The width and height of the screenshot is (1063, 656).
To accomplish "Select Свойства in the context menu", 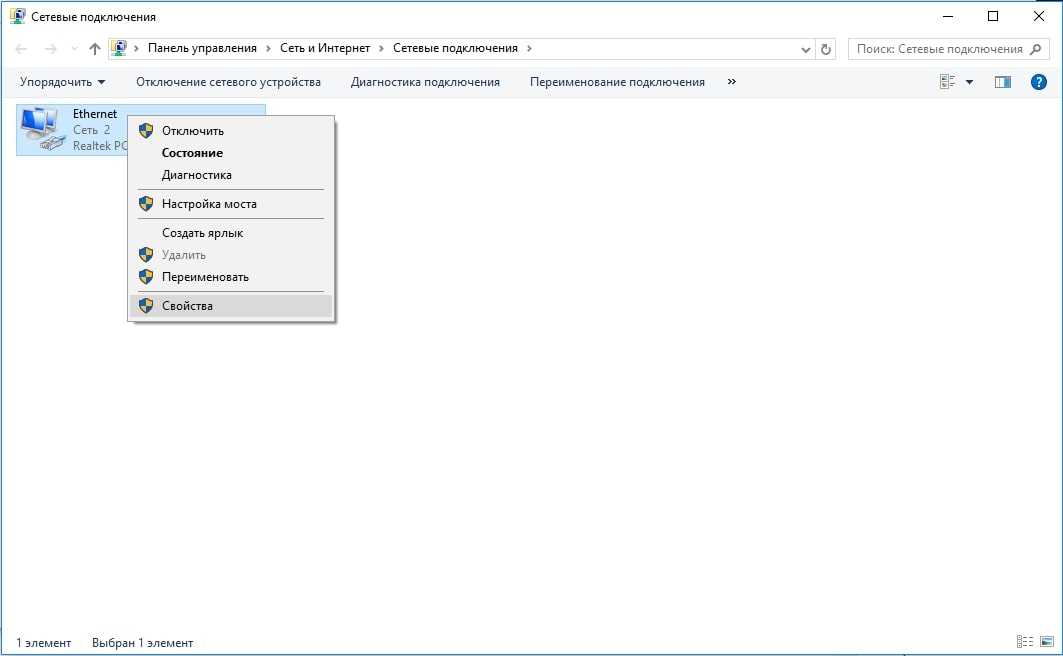I will click(x=187, y=306).
